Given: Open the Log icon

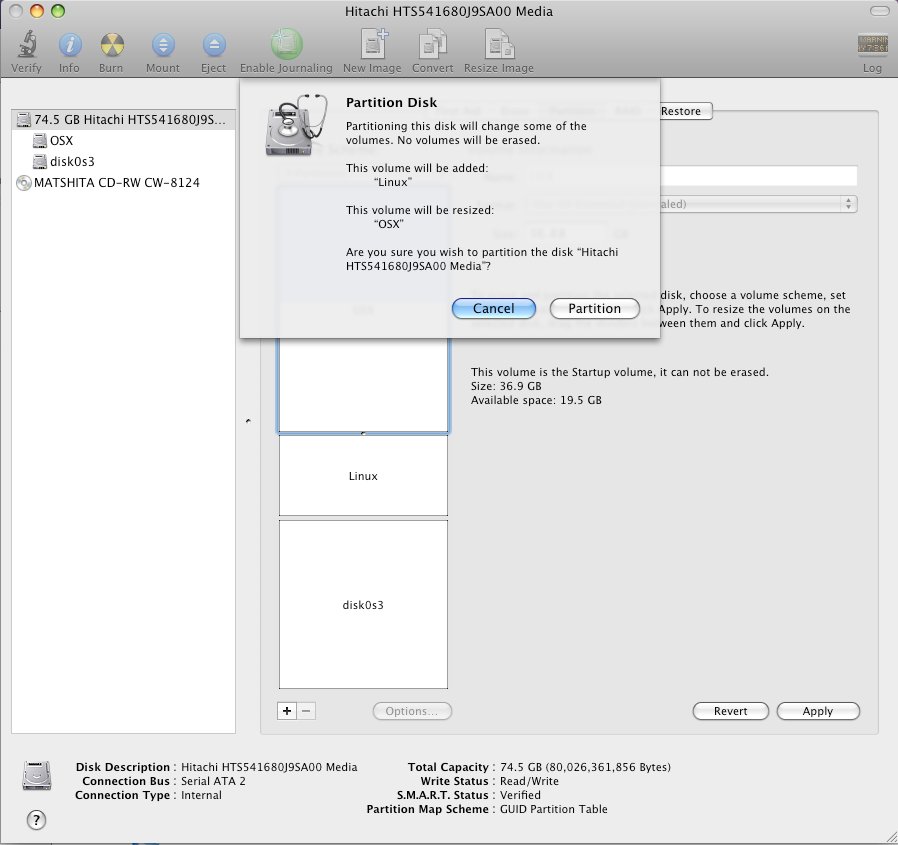Looking at the screenshot, I should coord(872,45).
